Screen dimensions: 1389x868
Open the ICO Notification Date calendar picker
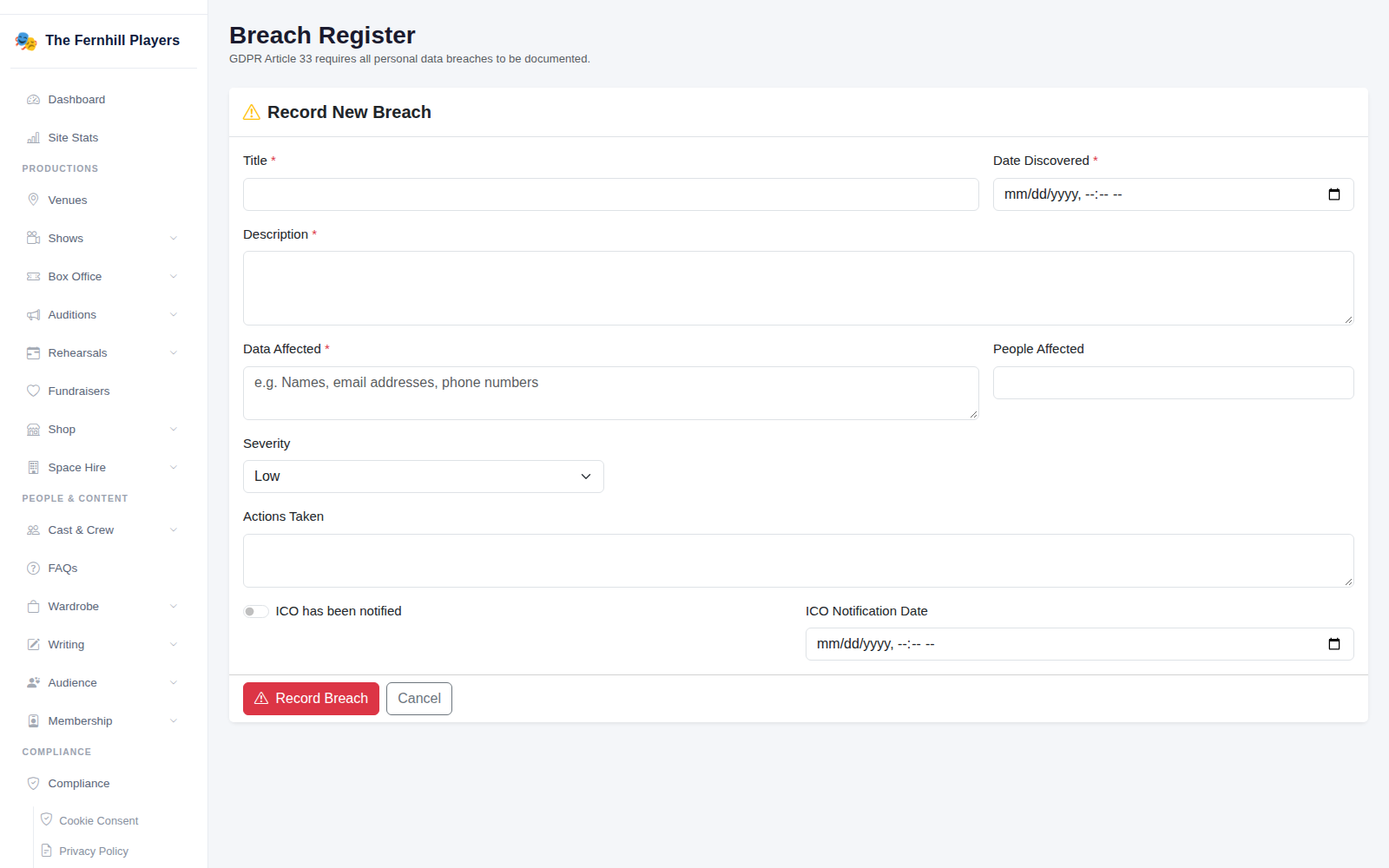coord(1334,644)
